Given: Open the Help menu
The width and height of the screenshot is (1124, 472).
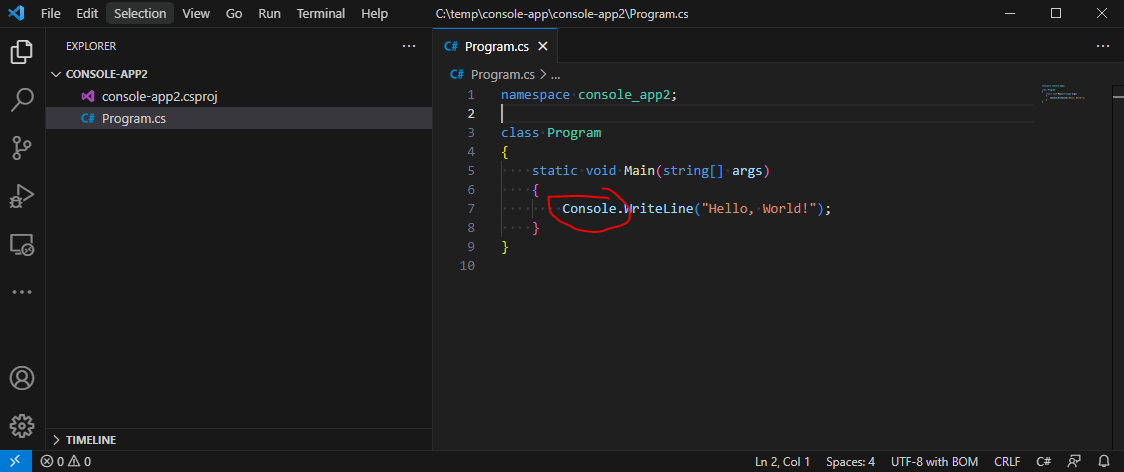Looking at the screenshot, I should coord(375,13).
